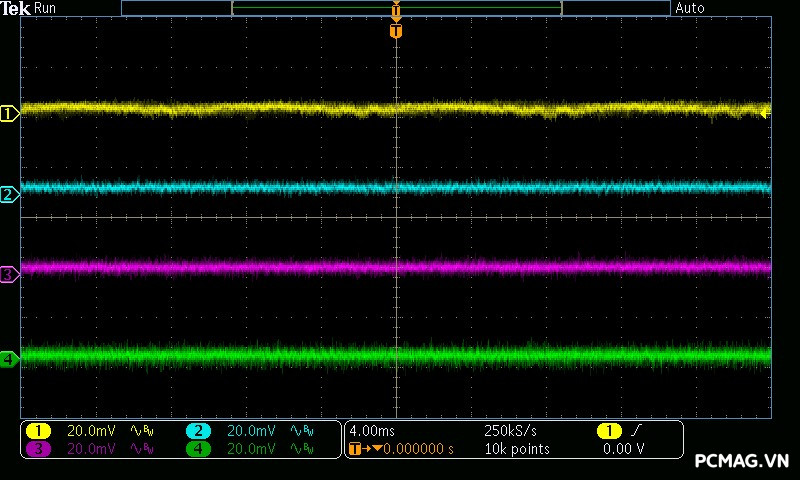The image size is (800, 480).
Task: Click the Auto trigger mode label
Action: (690, 8)
